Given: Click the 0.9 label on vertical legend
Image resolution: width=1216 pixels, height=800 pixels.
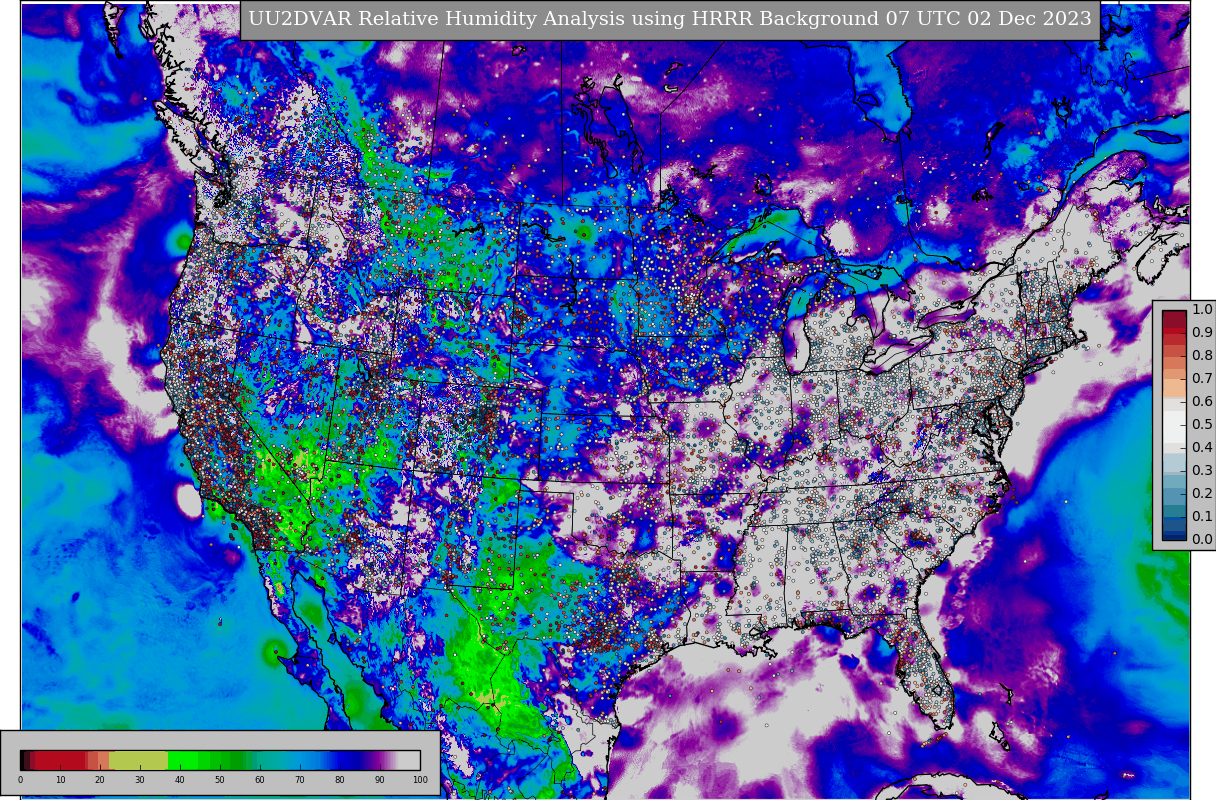Looking at the screenshot, I should point(1202,332).
